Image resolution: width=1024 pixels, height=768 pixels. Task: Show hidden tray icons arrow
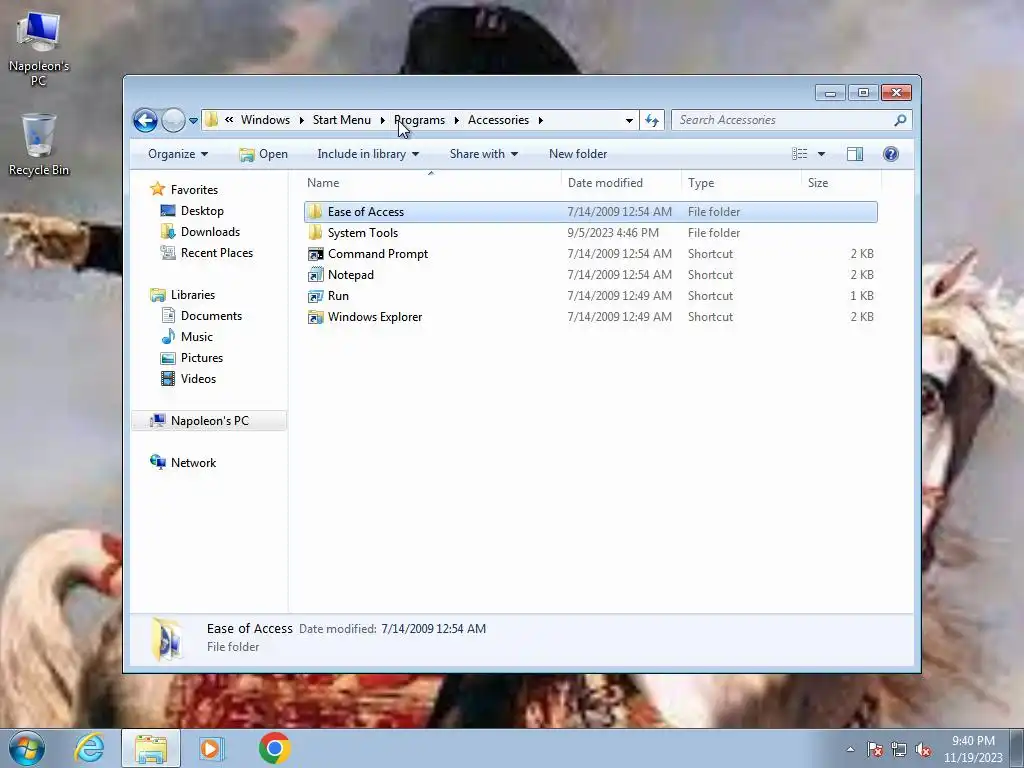850,749
